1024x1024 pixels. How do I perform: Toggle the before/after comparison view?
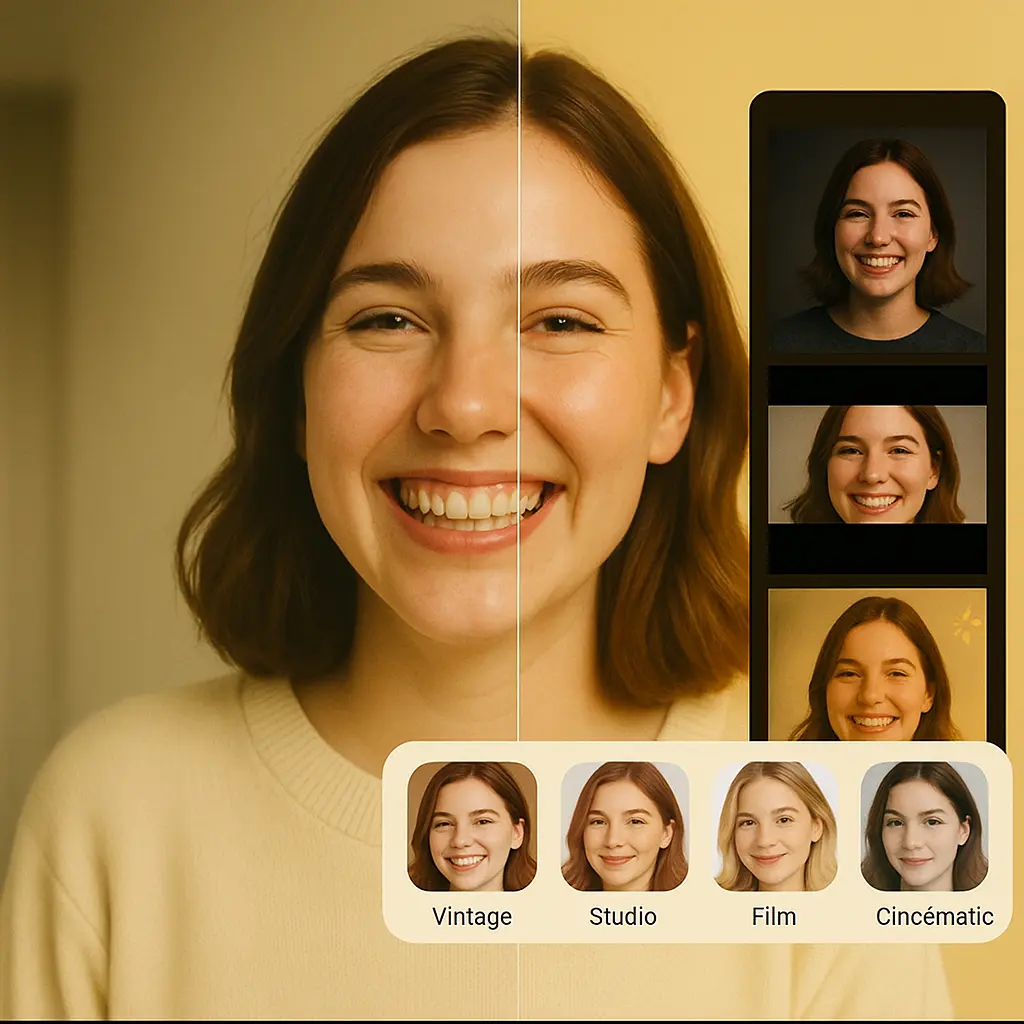(x=521, y=400)
